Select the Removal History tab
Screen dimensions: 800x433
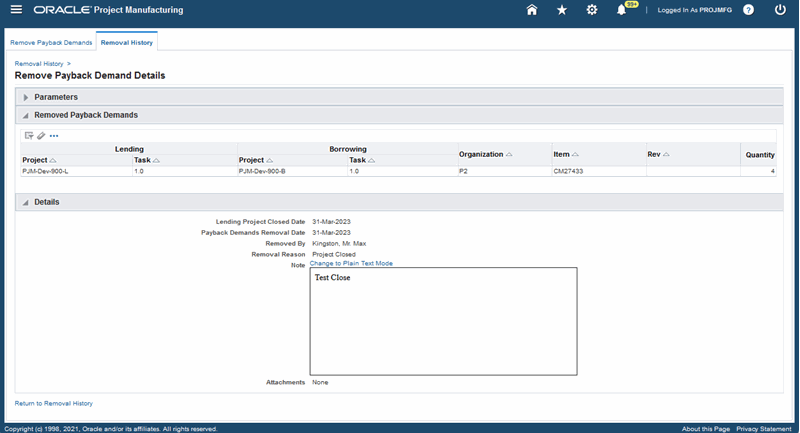127,42
